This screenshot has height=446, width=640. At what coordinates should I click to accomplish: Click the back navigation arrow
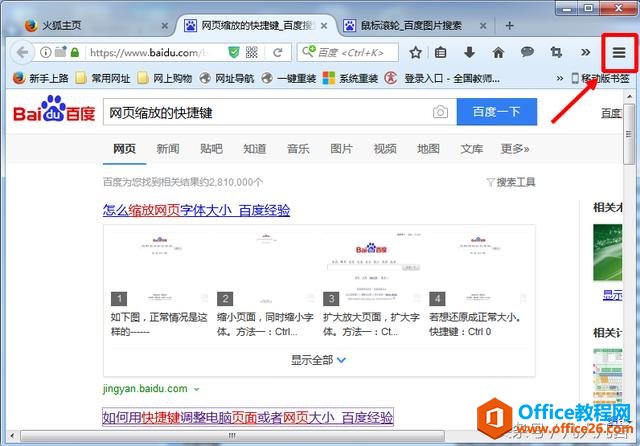[22, 52]
